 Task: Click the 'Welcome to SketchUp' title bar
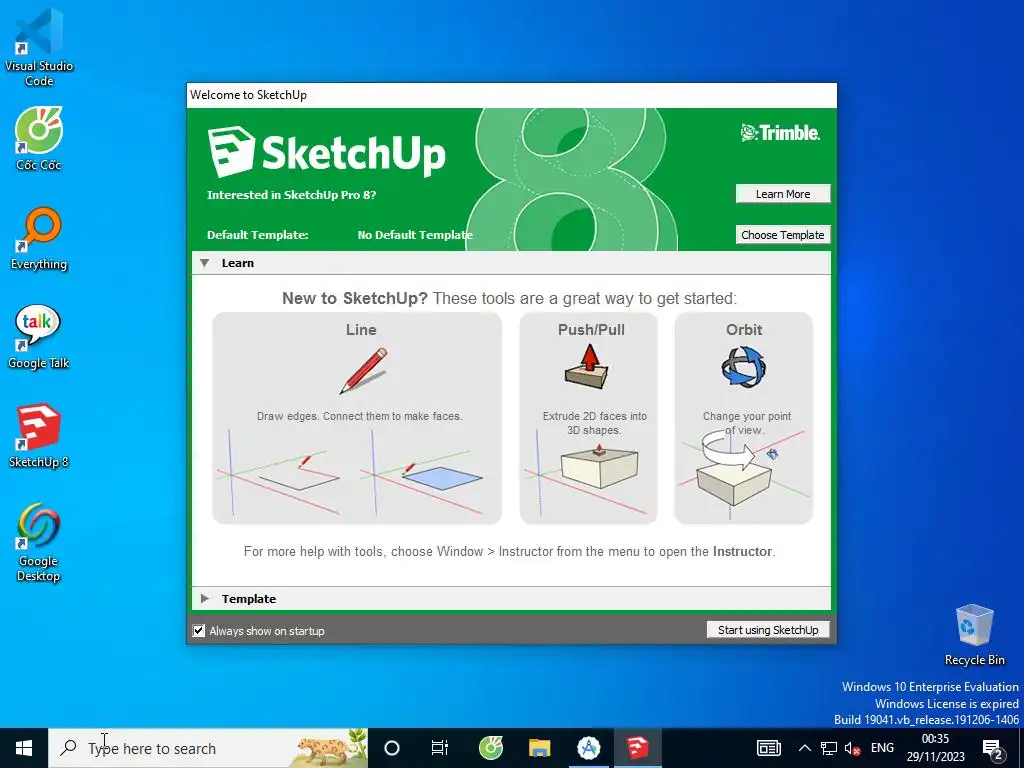coord(511,95)
